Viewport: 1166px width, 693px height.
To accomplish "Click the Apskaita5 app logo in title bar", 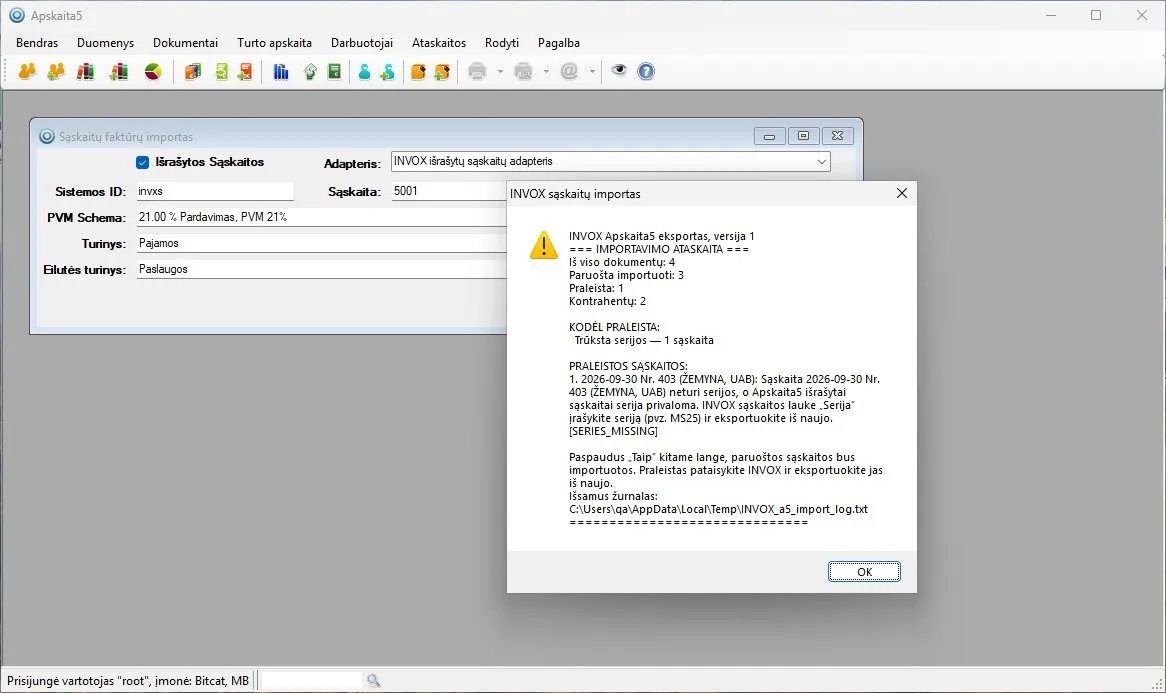I will [x=16, y=15].
